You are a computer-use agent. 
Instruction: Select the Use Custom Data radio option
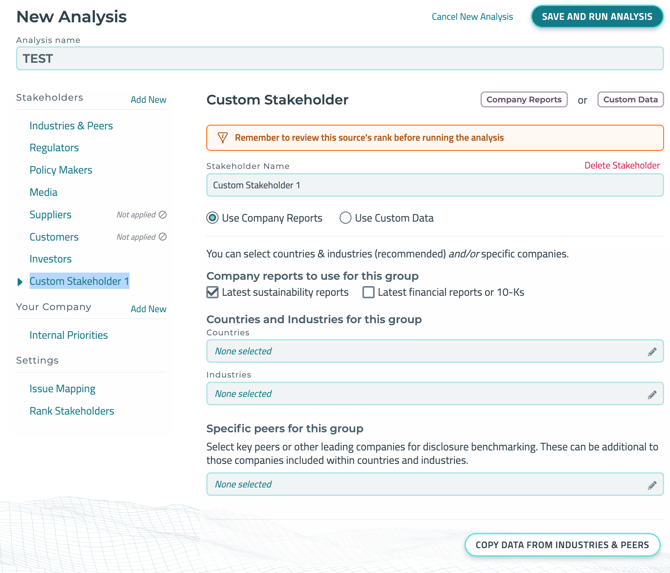345,218
